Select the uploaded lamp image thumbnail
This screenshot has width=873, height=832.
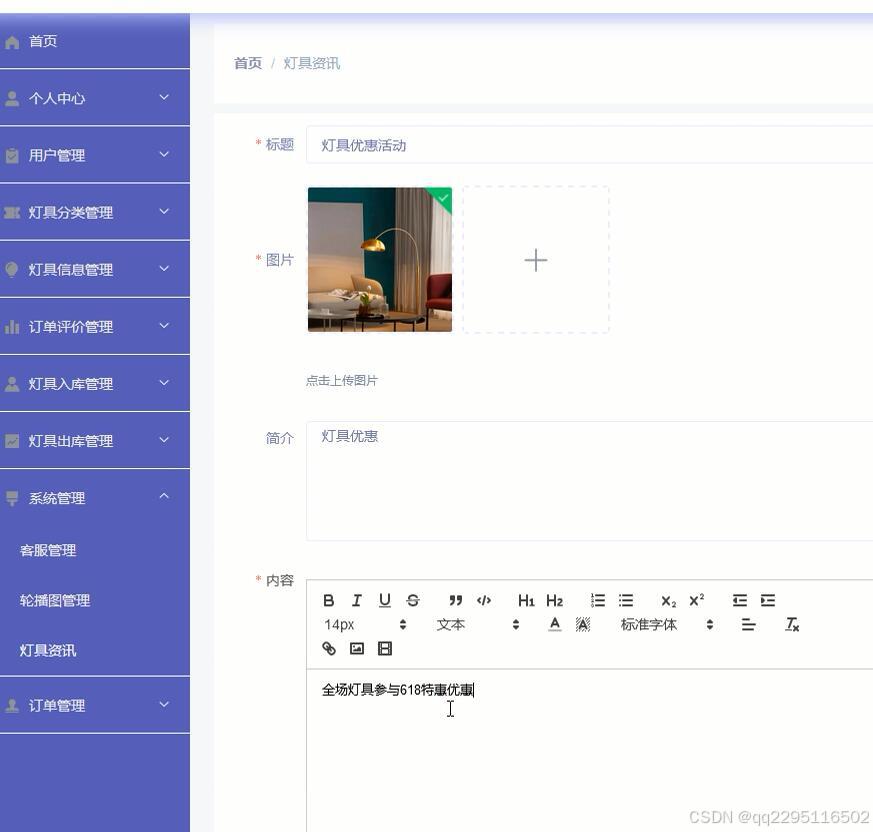[380, 260]
